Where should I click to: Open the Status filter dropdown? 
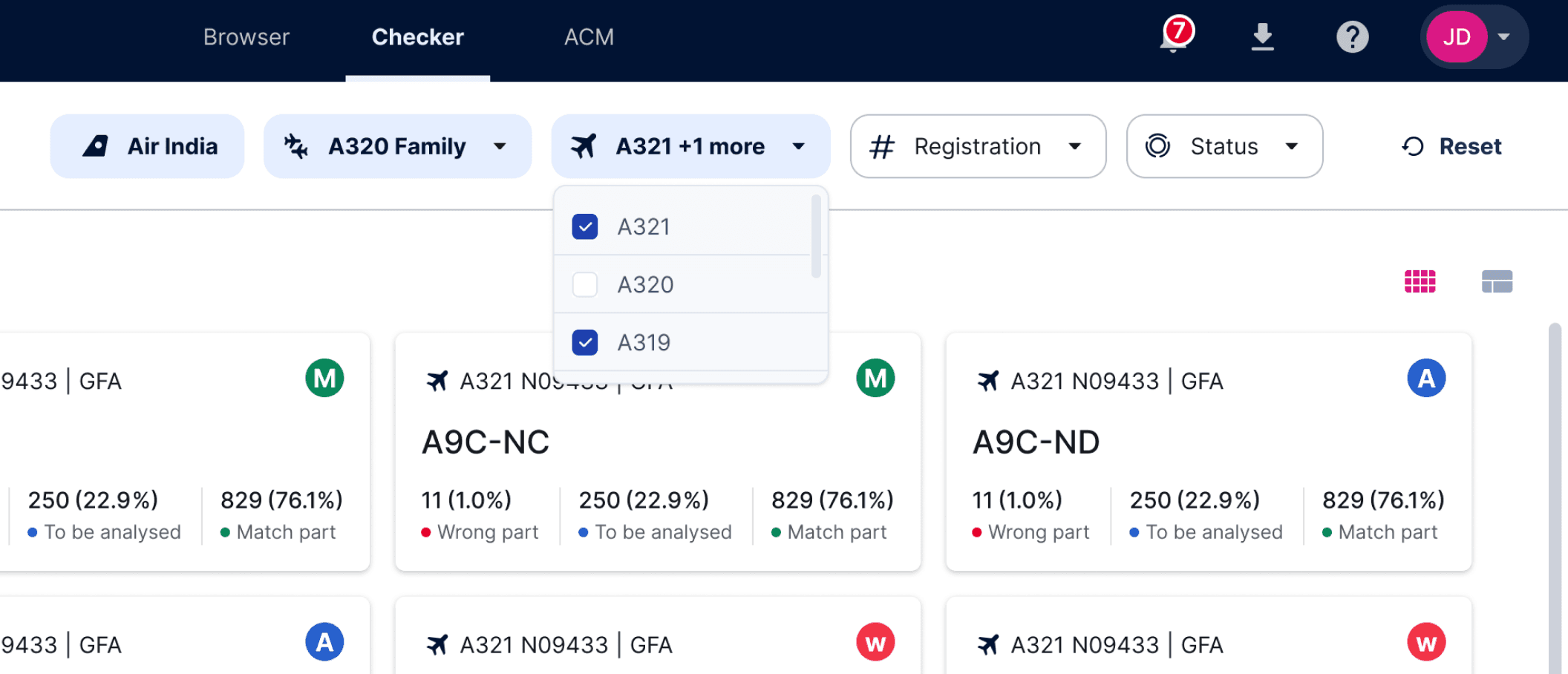pyautogui.click(x=1224, y=146)
